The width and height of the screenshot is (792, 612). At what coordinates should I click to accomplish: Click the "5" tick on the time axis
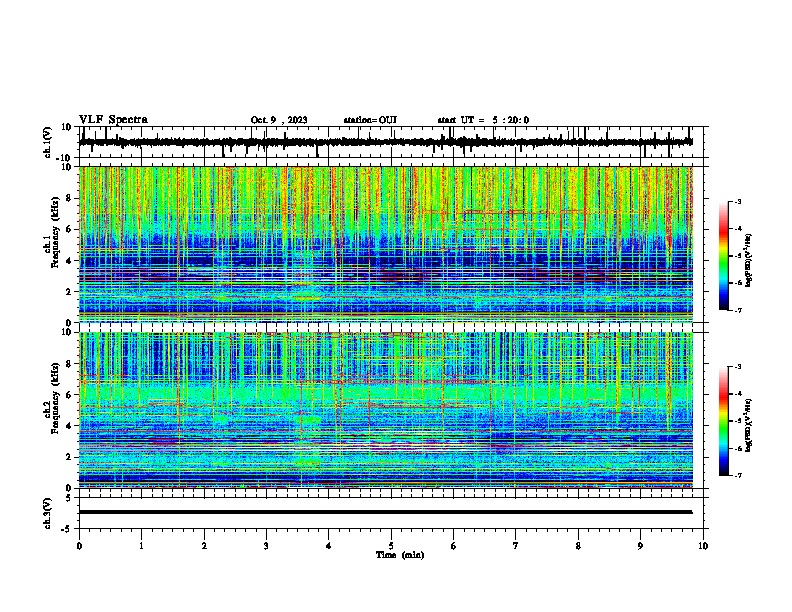(391, 546)
